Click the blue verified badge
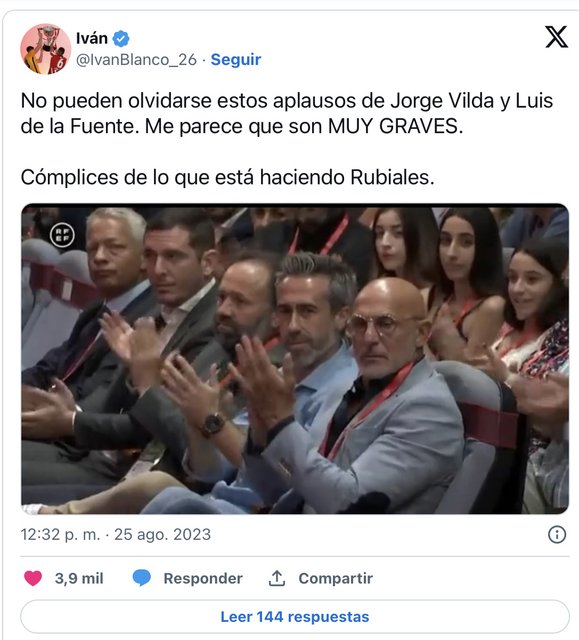Viewport: 579px width, 640px height. [121, 39]
